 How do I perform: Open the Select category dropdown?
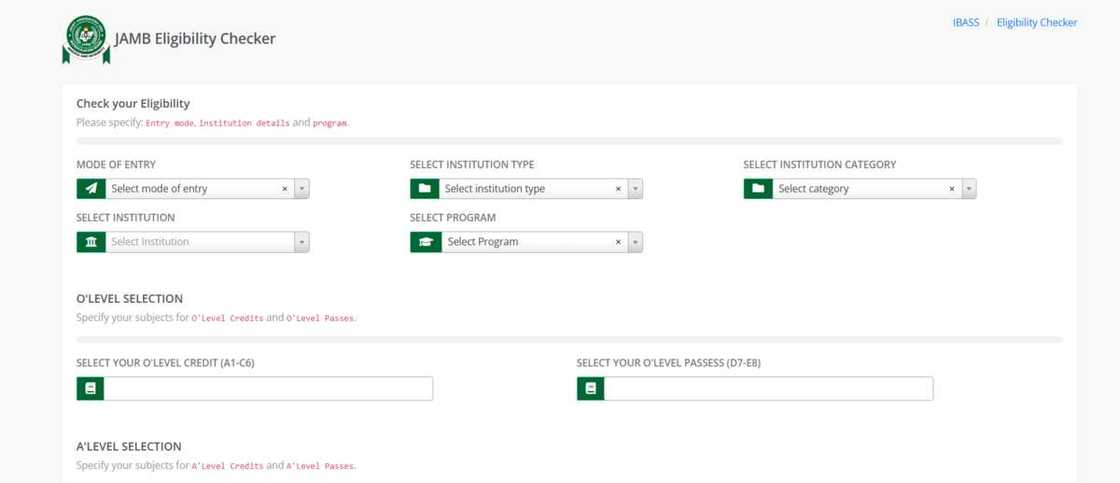pos(874,189)
